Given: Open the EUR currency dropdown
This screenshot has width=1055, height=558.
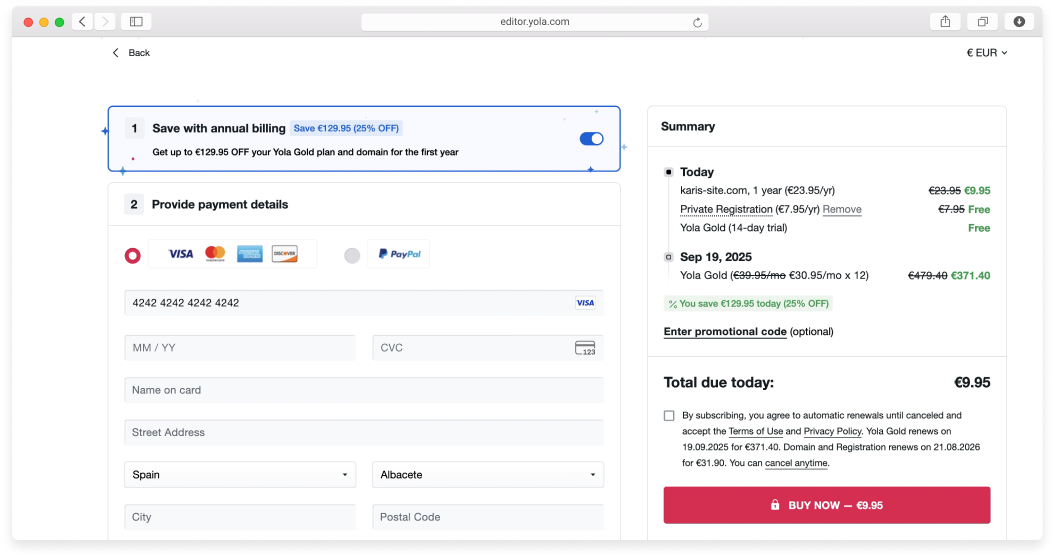Looking at the screenshot, I should pos(986,53).
